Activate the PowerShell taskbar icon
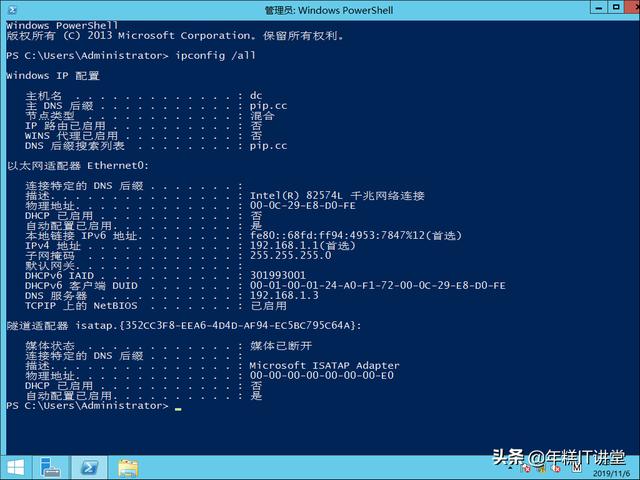Viewport: 640px width, 480px height. tap(90, 468)
